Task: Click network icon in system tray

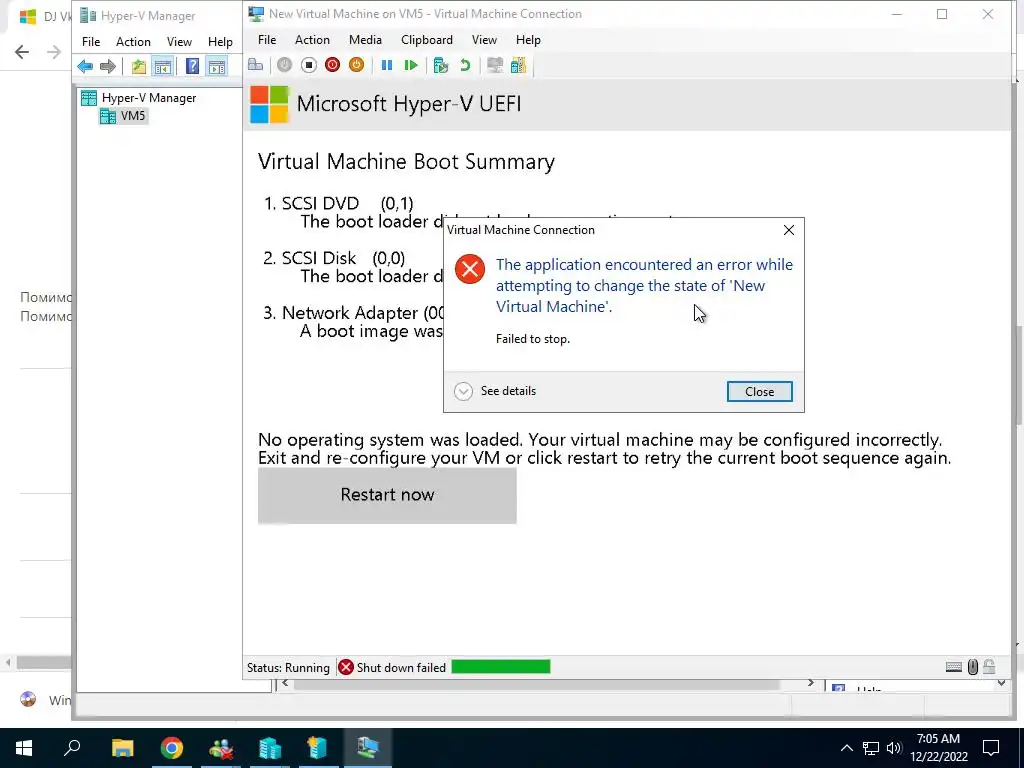Action: (871, 748)
